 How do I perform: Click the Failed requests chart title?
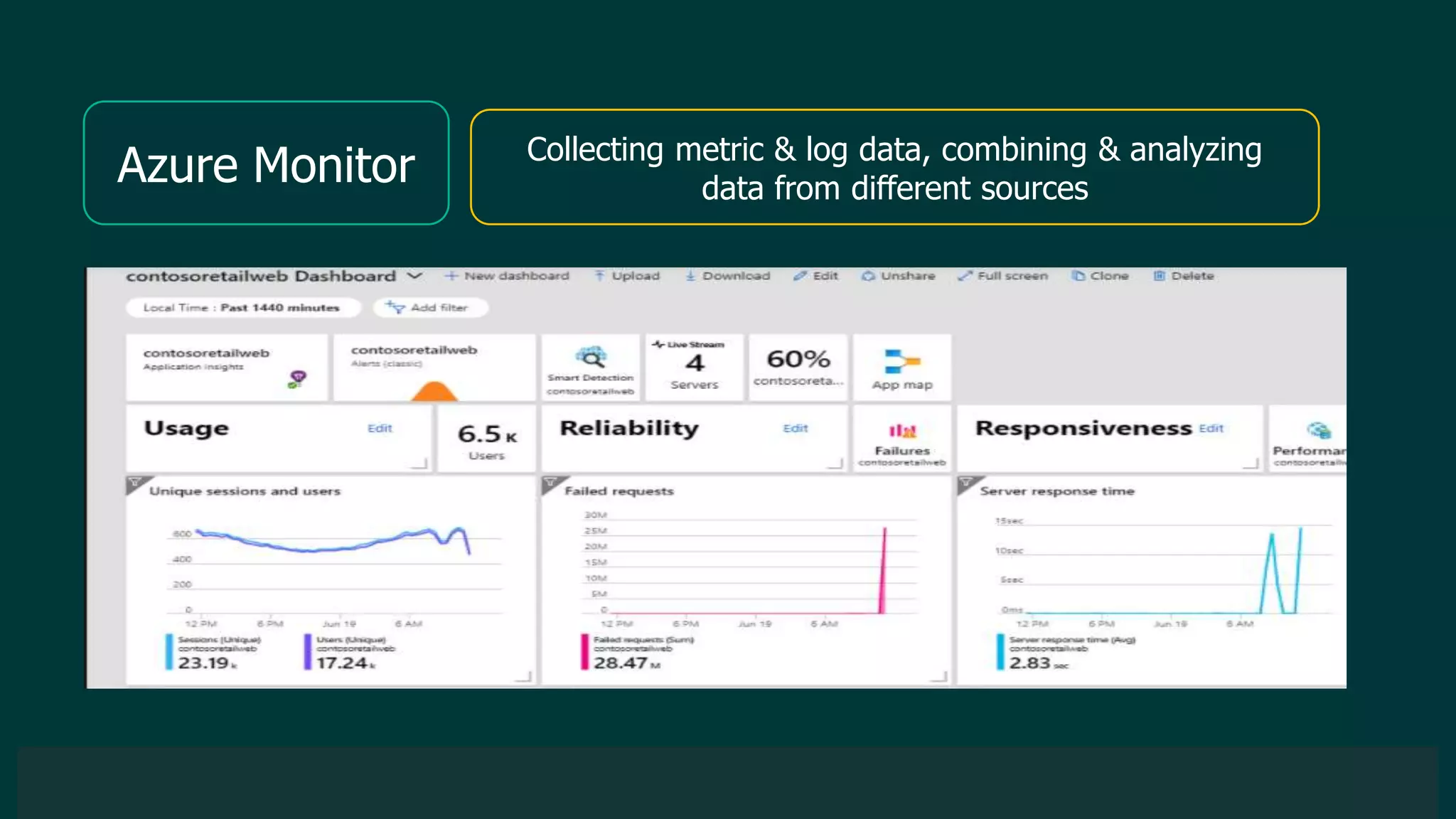coord(619,491)
